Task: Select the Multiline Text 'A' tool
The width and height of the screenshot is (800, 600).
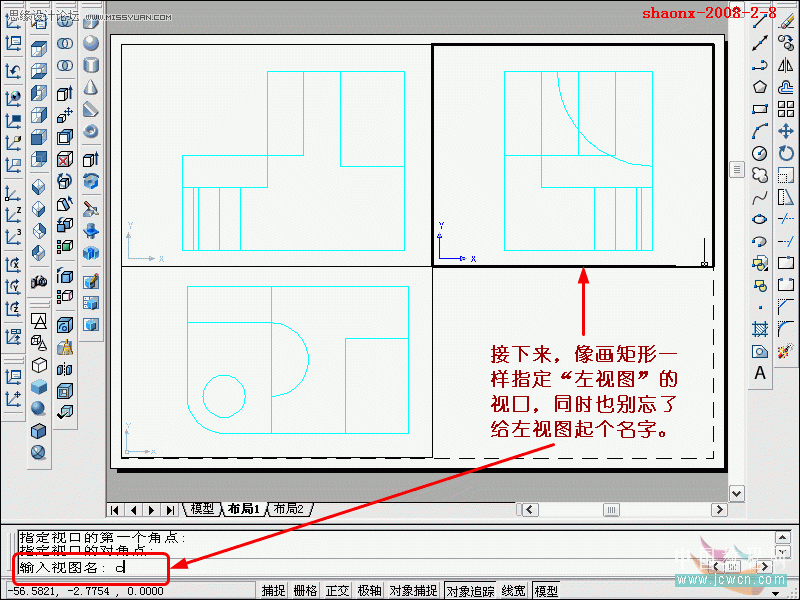Action: click(x=760, y=373)
